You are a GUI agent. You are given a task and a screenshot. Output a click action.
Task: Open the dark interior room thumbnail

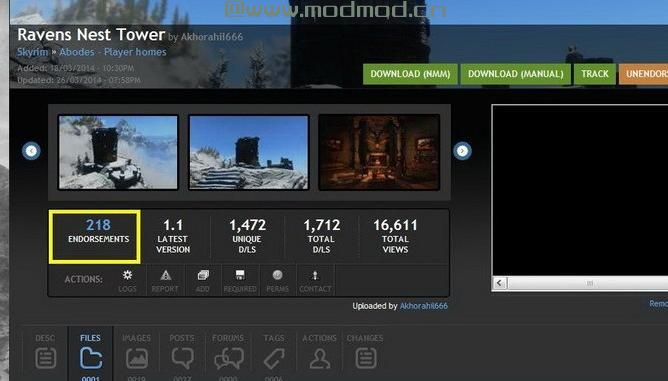click(x=379, y=152)
